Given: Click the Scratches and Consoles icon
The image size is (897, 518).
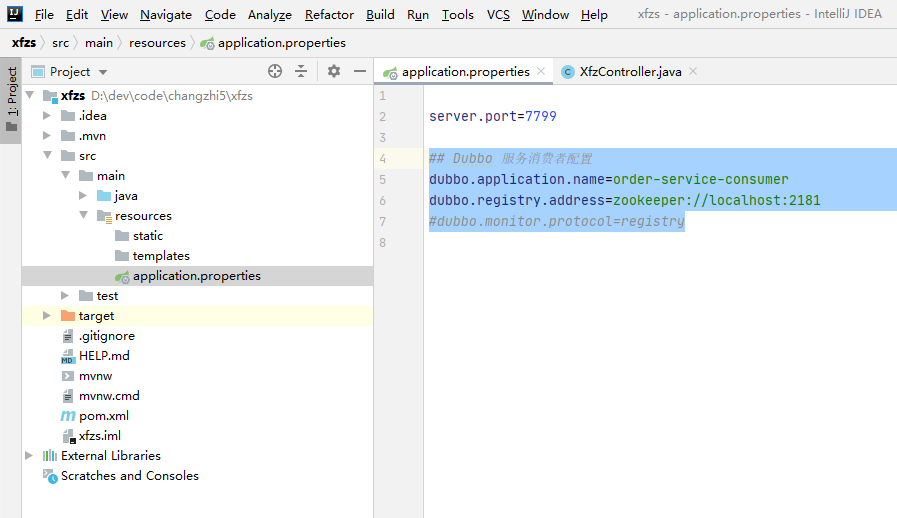Looking at the screenshot, I should [x=50, y=476].
